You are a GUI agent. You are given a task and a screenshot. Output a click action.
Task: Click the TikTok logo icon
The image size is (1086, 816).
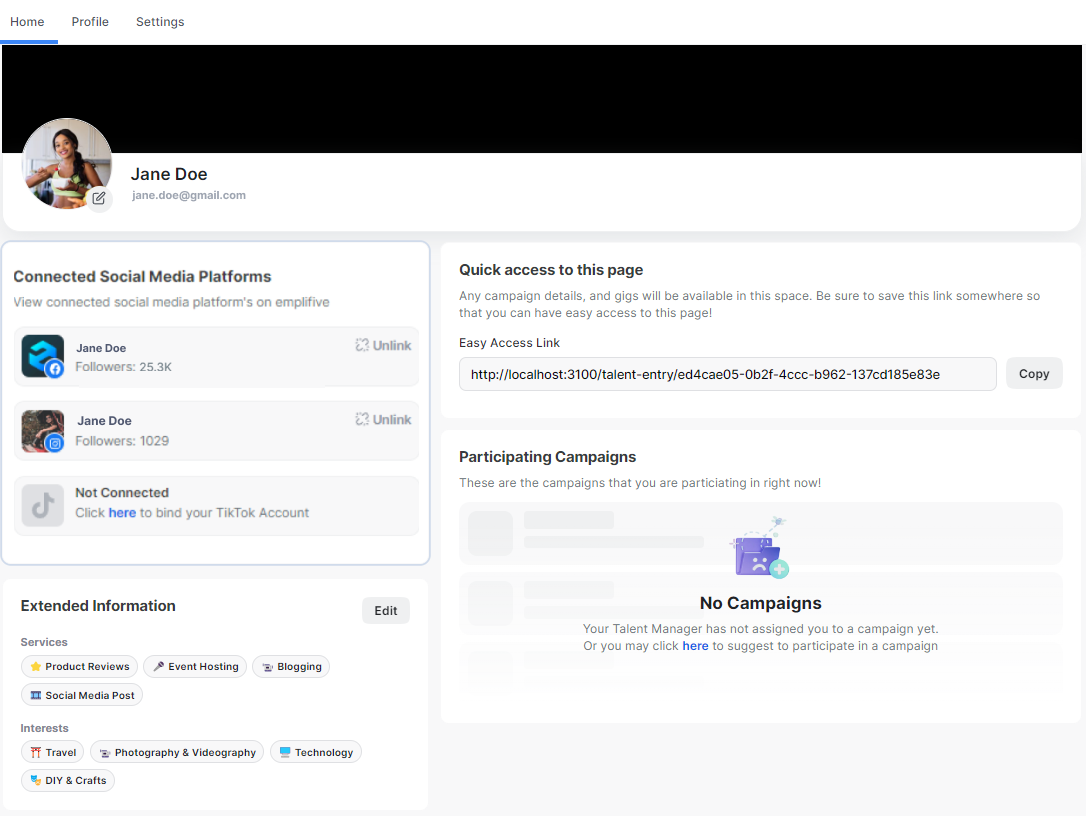coord(43,506)
